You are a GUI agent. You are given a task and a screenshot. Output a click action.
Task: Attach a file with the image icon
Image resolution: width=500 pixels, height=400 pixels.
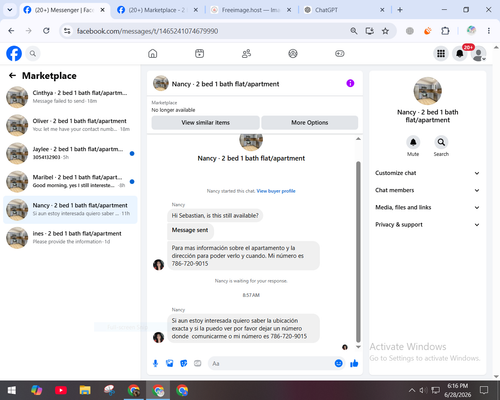coord(170,363)
